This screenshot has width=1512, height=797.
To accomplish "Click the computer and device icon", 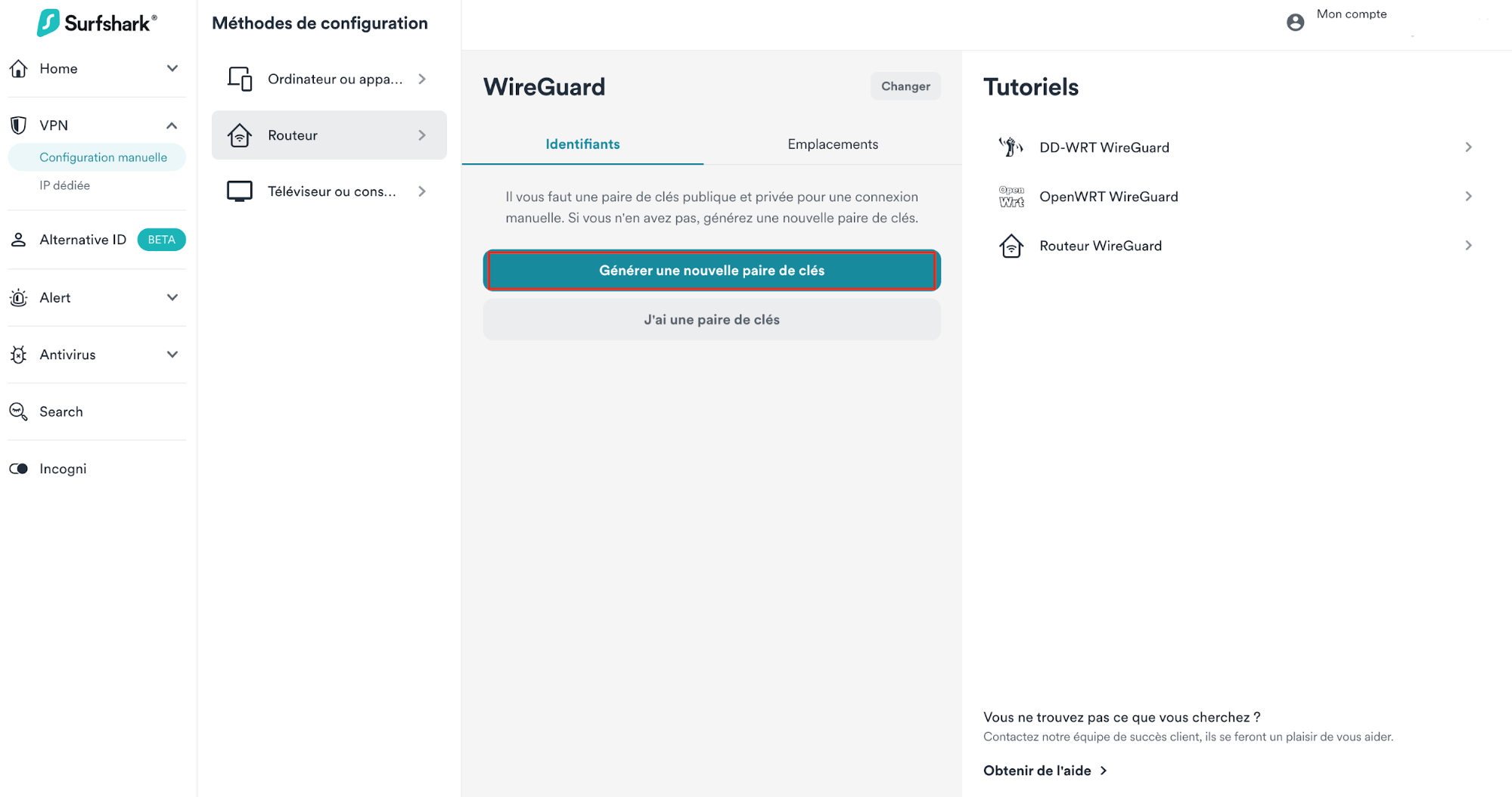I will coord(240,79).
